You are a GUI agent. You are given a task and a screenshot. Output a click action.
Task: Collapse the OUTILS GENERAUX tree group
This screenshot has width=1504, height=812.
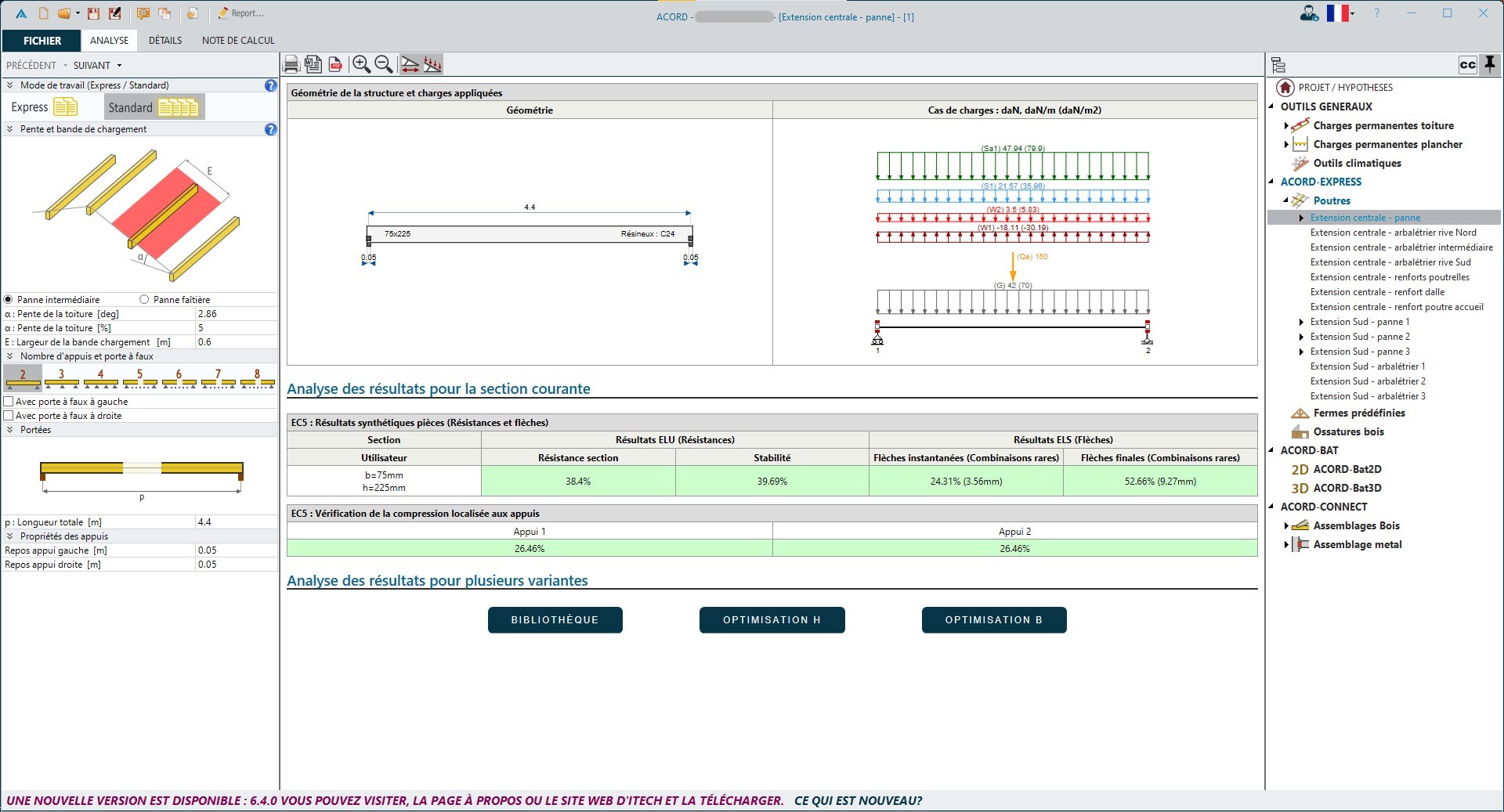(x=1271, y=106)
